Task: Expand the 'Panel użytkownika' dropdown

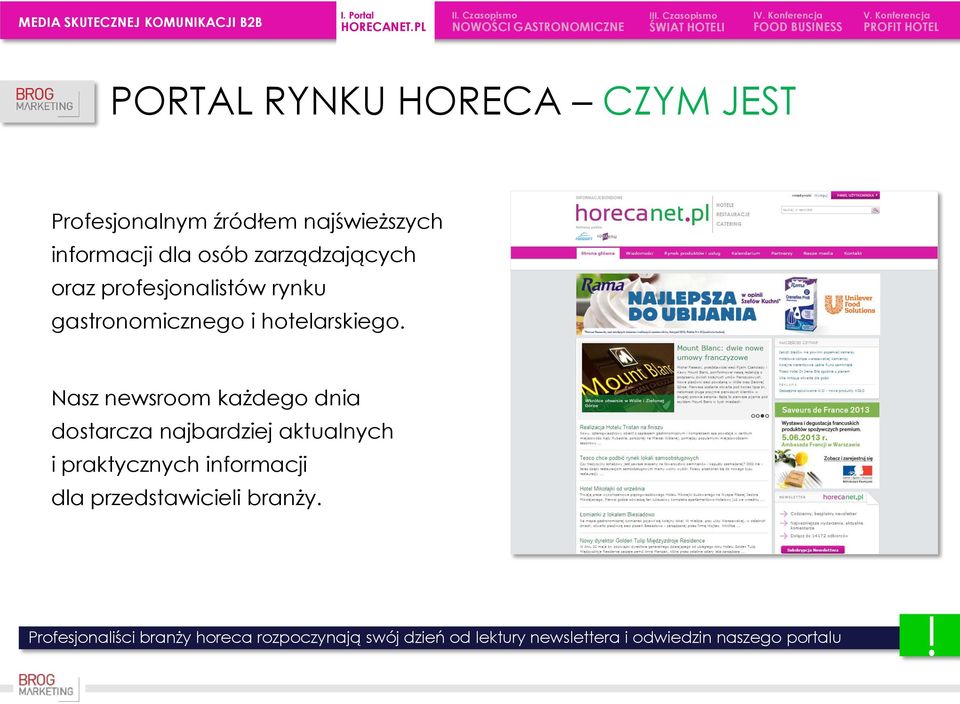Action: pyautogui.click(x=855, y=195)
